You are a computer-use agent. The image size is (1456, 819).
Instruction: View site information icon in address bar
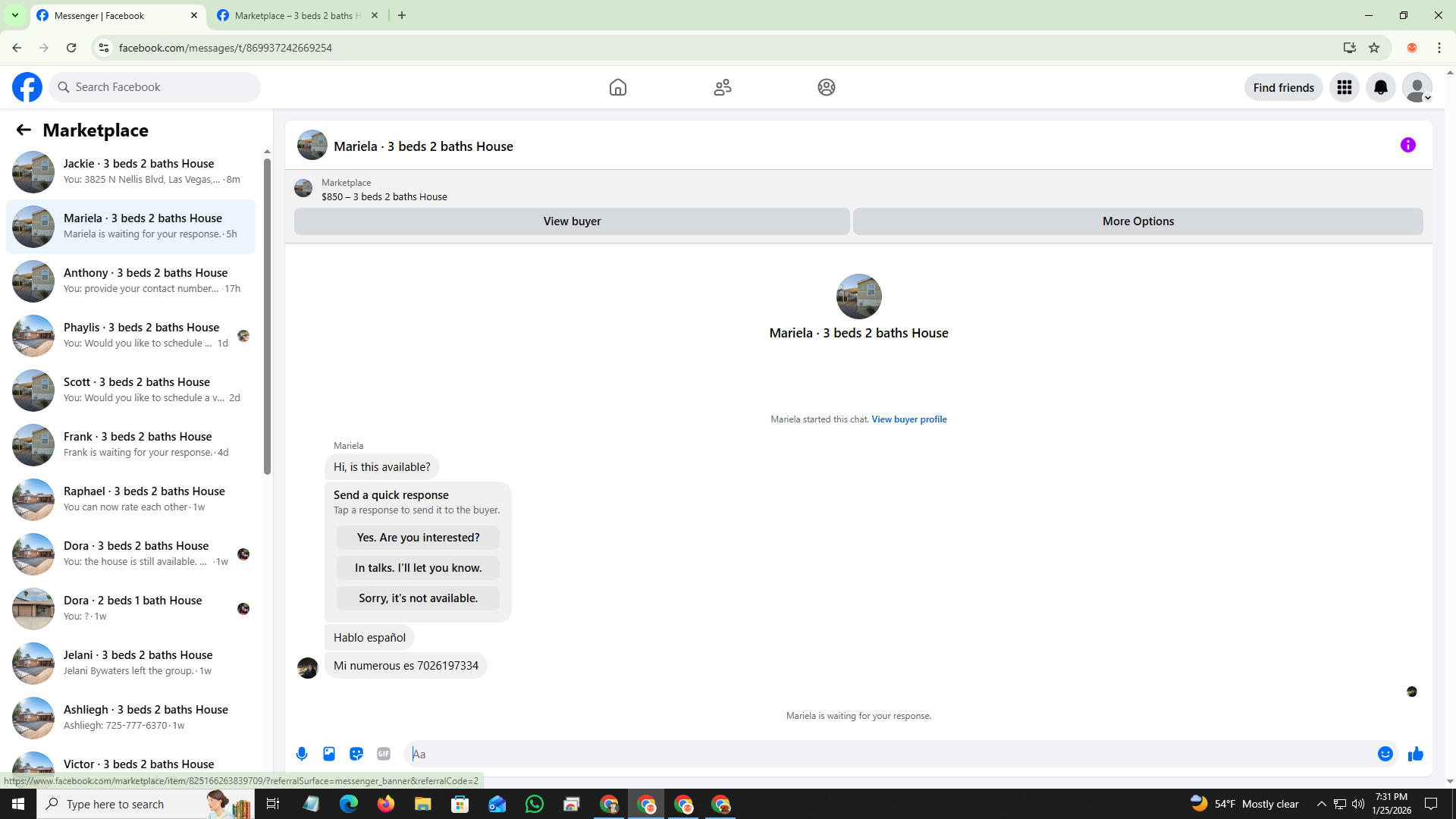click(x=104, y=48)
